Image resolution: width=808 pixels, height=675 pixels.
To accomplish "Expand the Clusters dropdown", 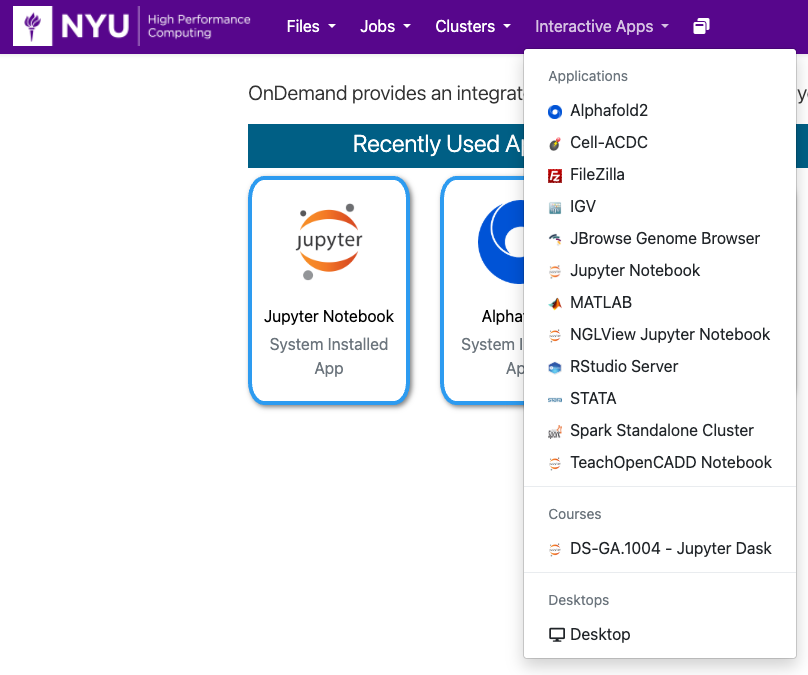I will point(473,26).
